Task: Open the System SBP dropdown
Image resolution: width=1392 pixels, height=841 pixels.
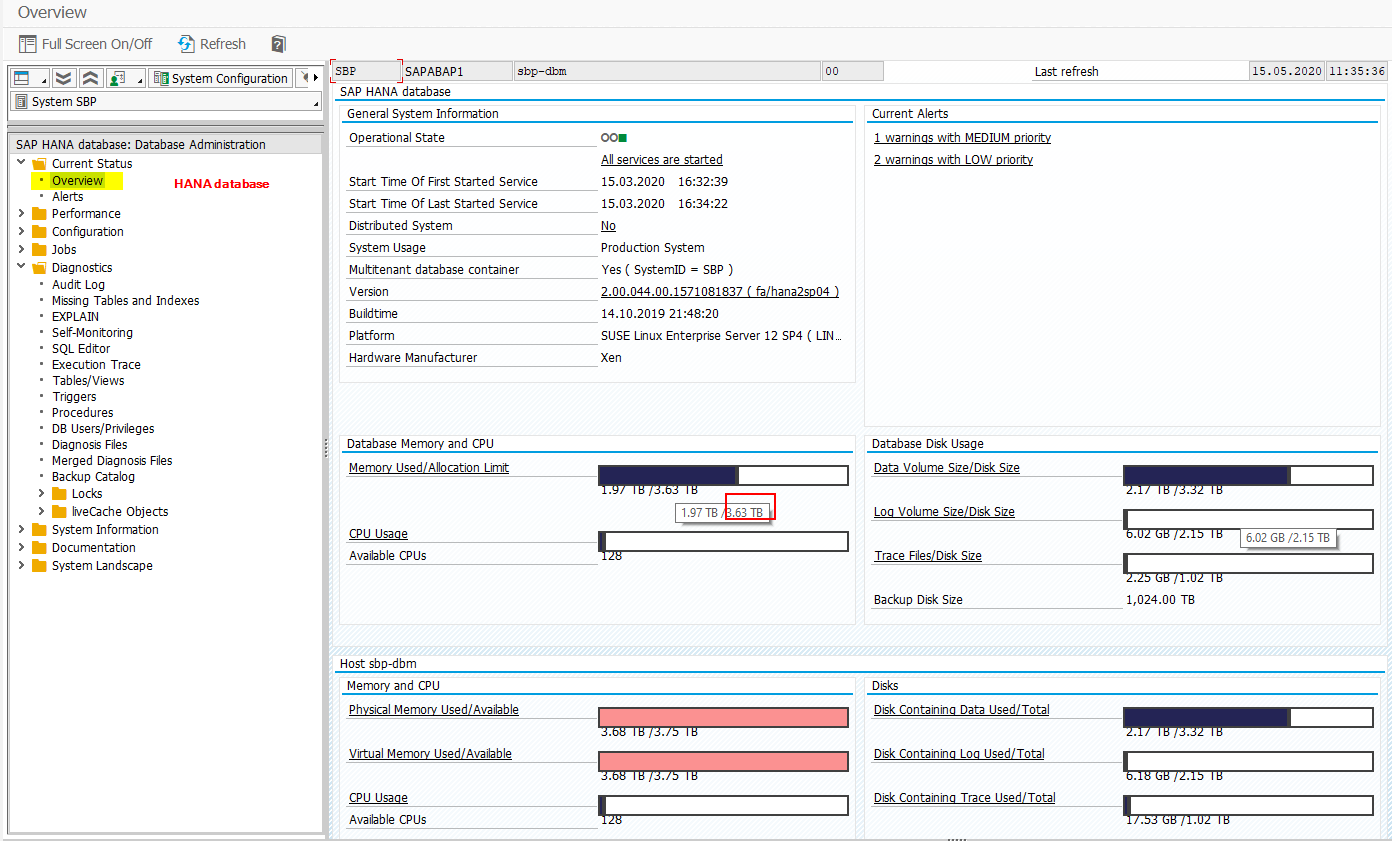Action: (x=165, y=101)
